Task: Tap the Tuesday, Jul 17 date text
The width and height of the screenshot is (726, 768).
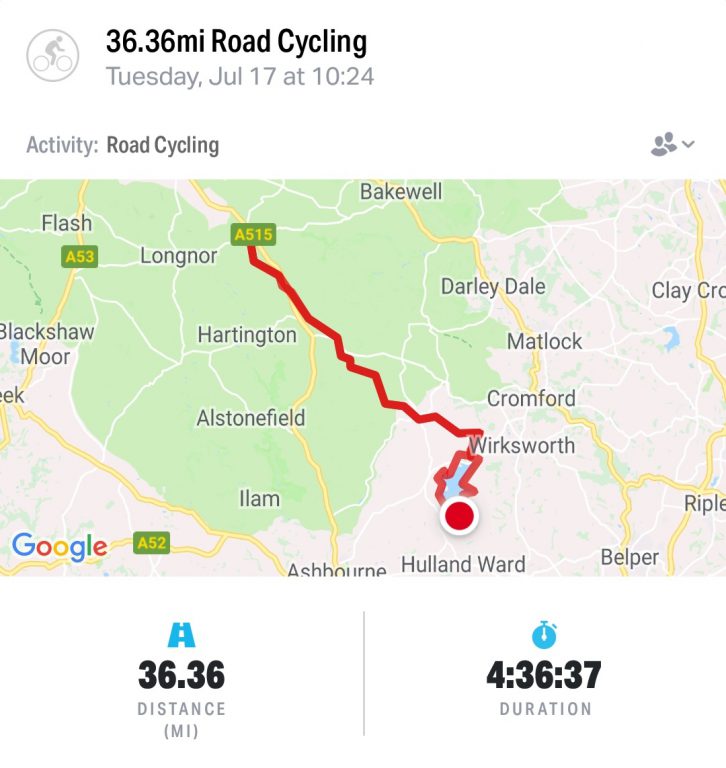Action: tap(240, 76)
